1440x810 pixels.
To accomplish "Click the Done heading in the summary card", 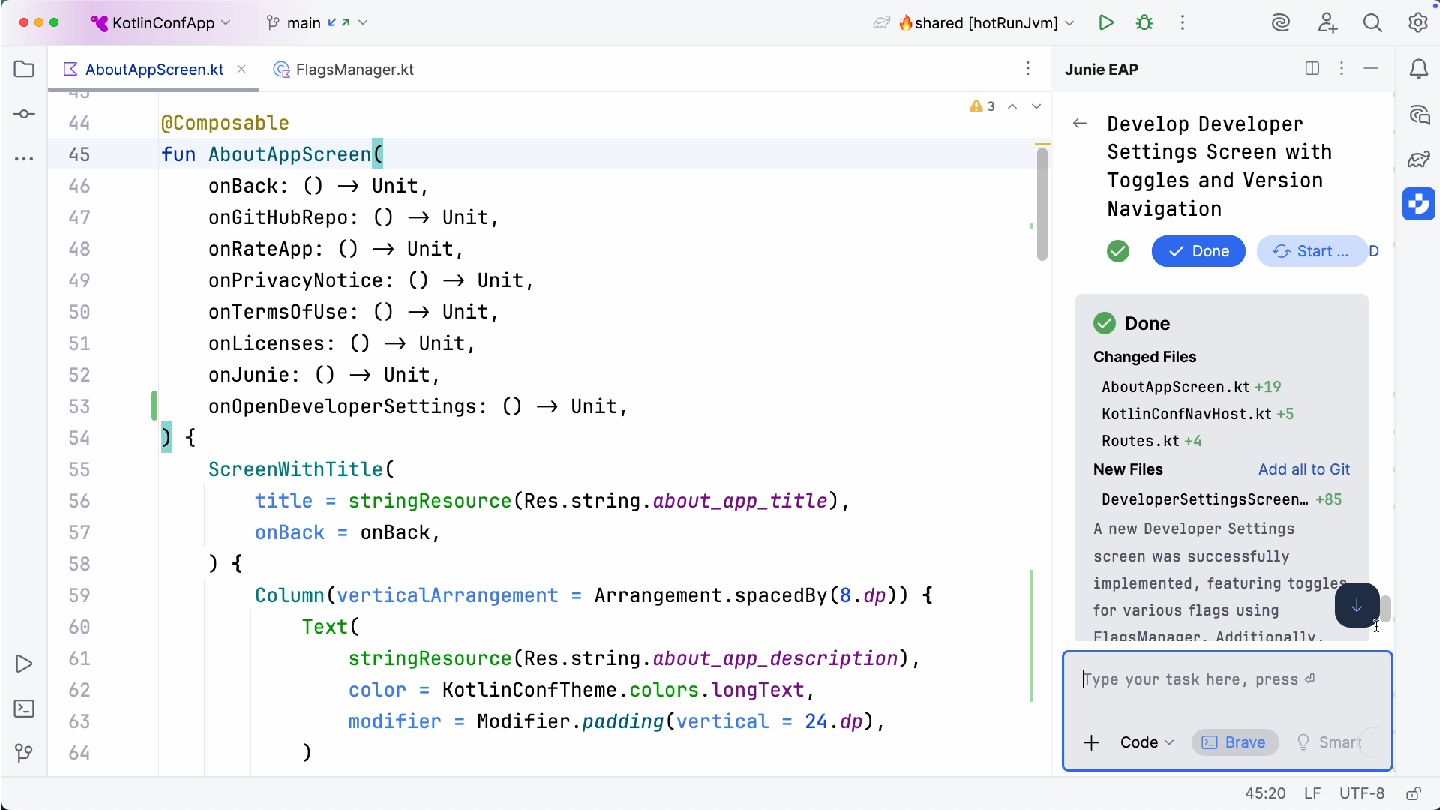I will 1147,323.
